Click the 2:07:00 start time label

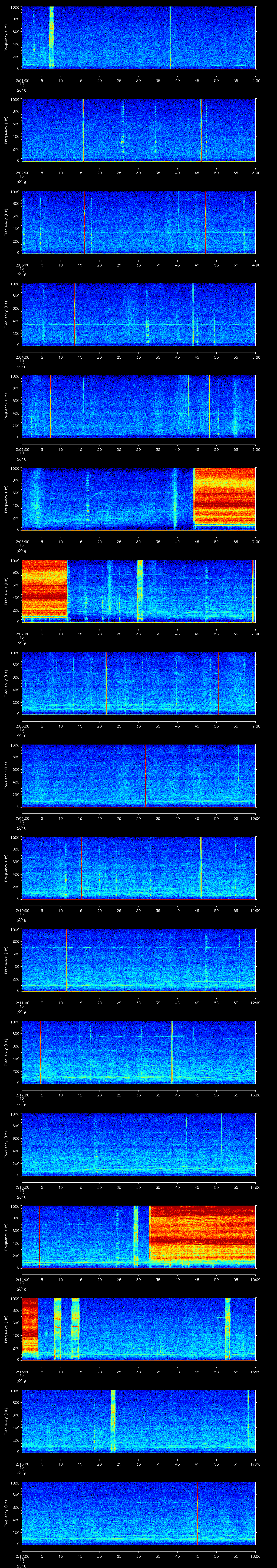(22, 634)
